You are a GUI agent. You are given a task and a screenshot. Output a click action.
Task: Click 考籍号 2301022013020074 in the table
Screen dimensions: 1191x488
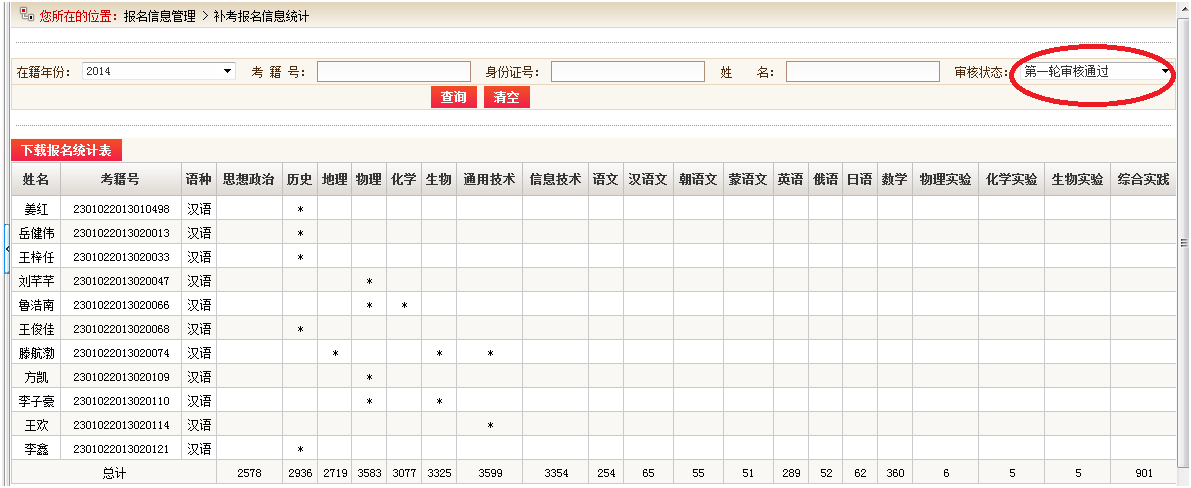[120, 353]
